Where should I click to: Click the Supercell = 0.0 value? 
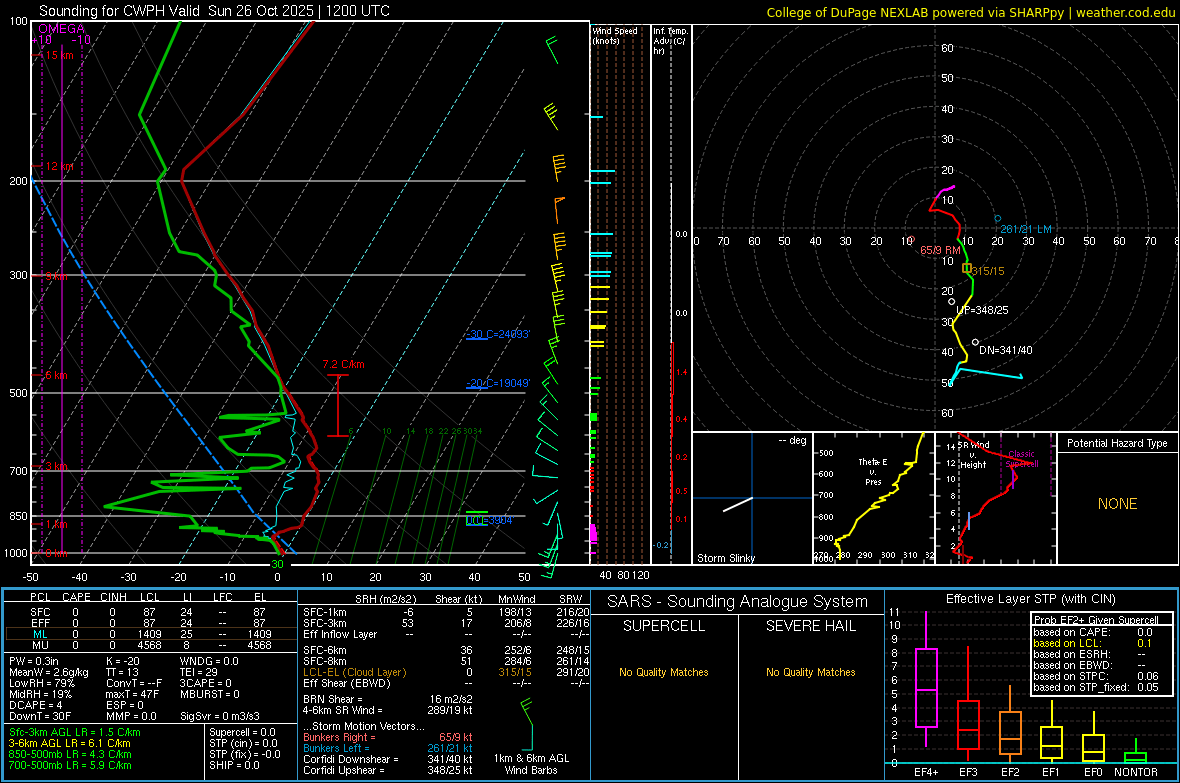click(242, 732)
